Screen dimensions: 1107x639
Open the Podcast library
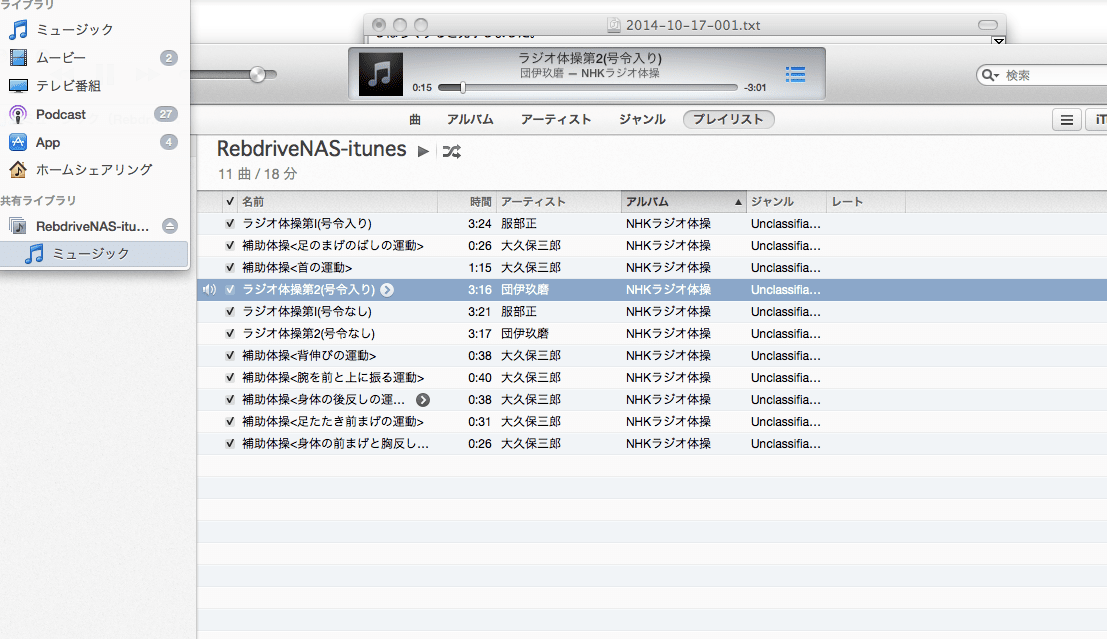tap(61, 114)
